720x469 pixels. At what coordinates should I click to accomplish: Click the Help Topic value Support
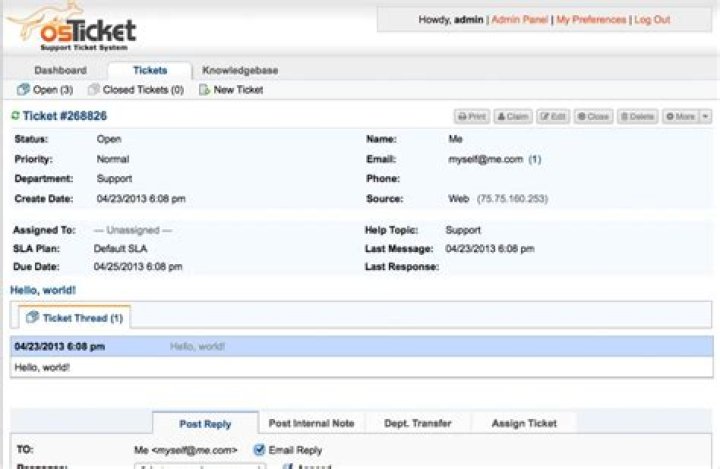tap(463, 230)
